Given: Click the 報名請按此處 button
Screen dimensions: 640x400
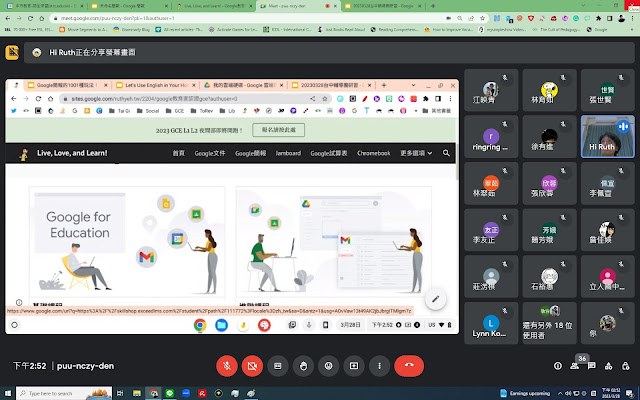Looking at the screenshot, I should [278, 130].
